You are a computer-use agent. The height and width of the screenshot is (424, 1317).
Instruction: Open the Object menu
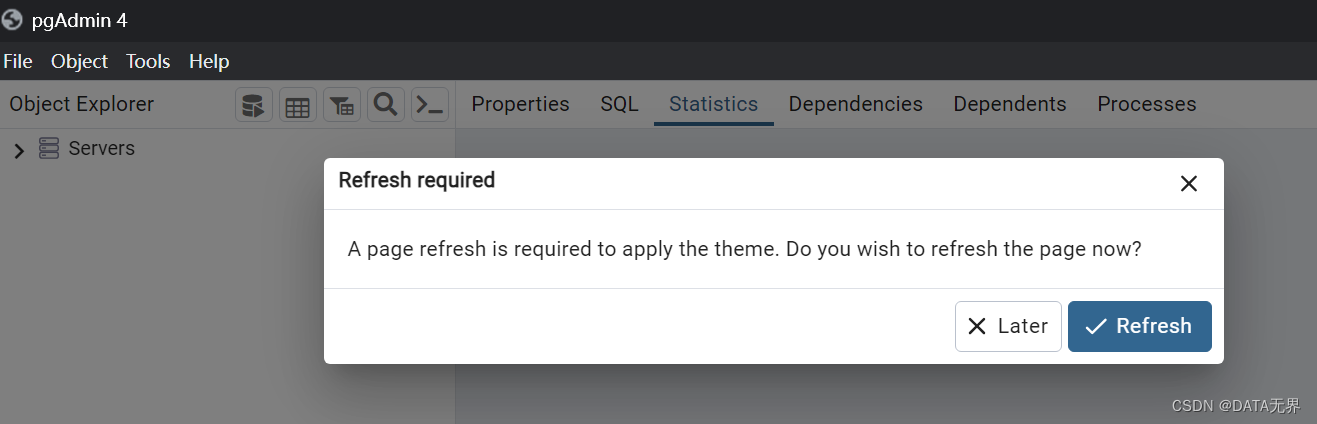[x=79, y=62]
